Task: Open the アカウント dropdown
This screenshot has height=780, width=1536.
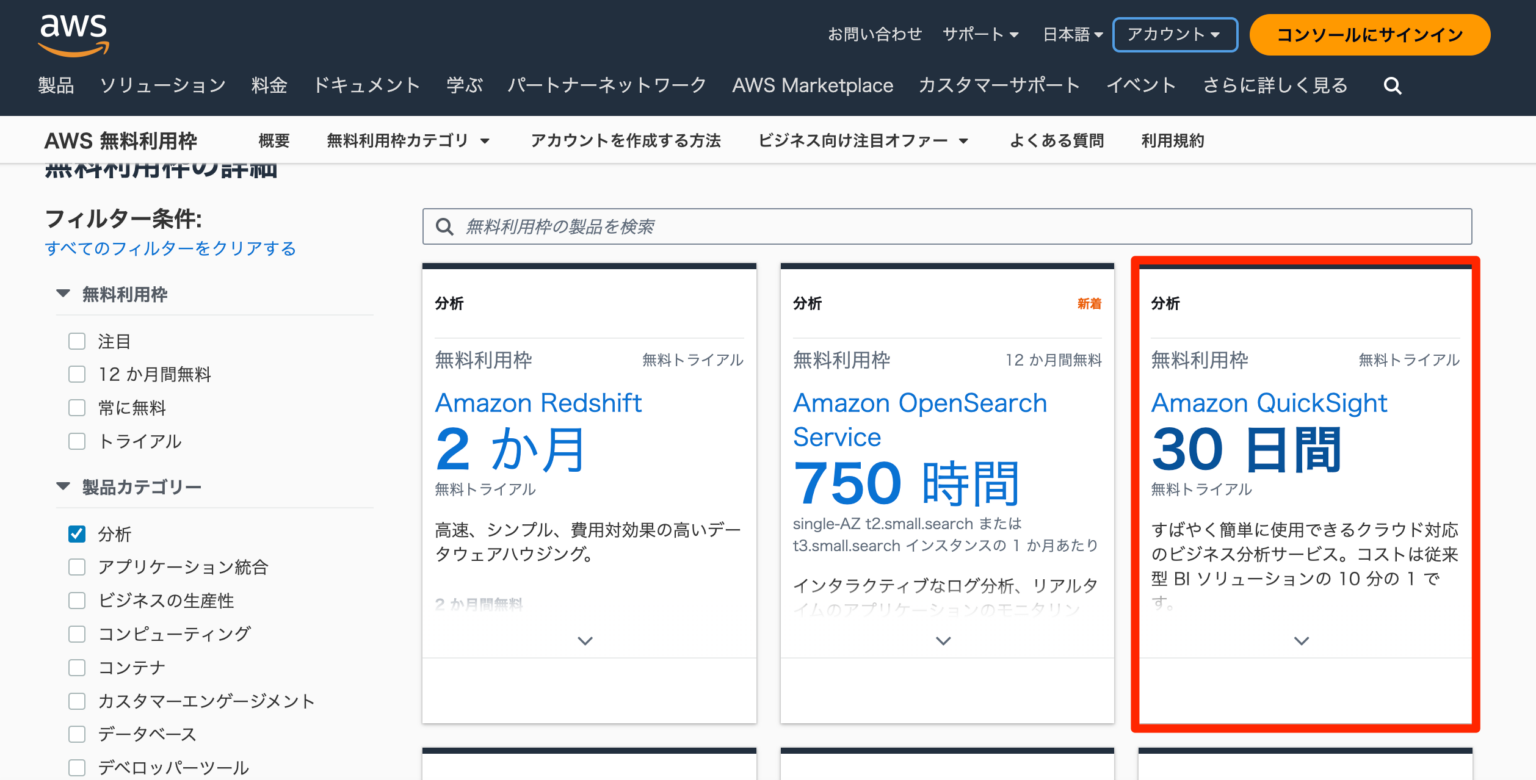Action: 1174,34
